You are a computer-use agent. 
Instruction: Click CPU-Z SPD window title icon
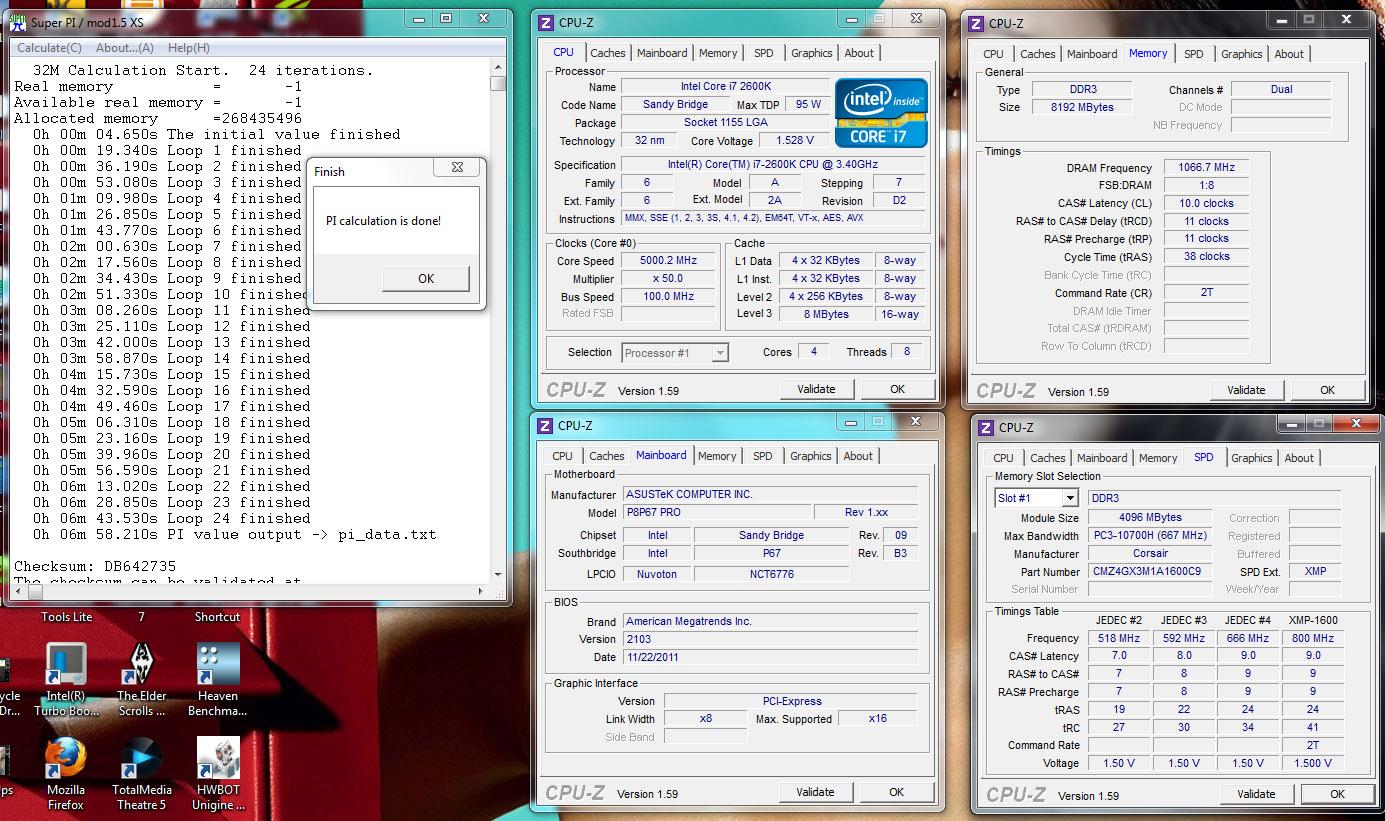tap(985, 427)
